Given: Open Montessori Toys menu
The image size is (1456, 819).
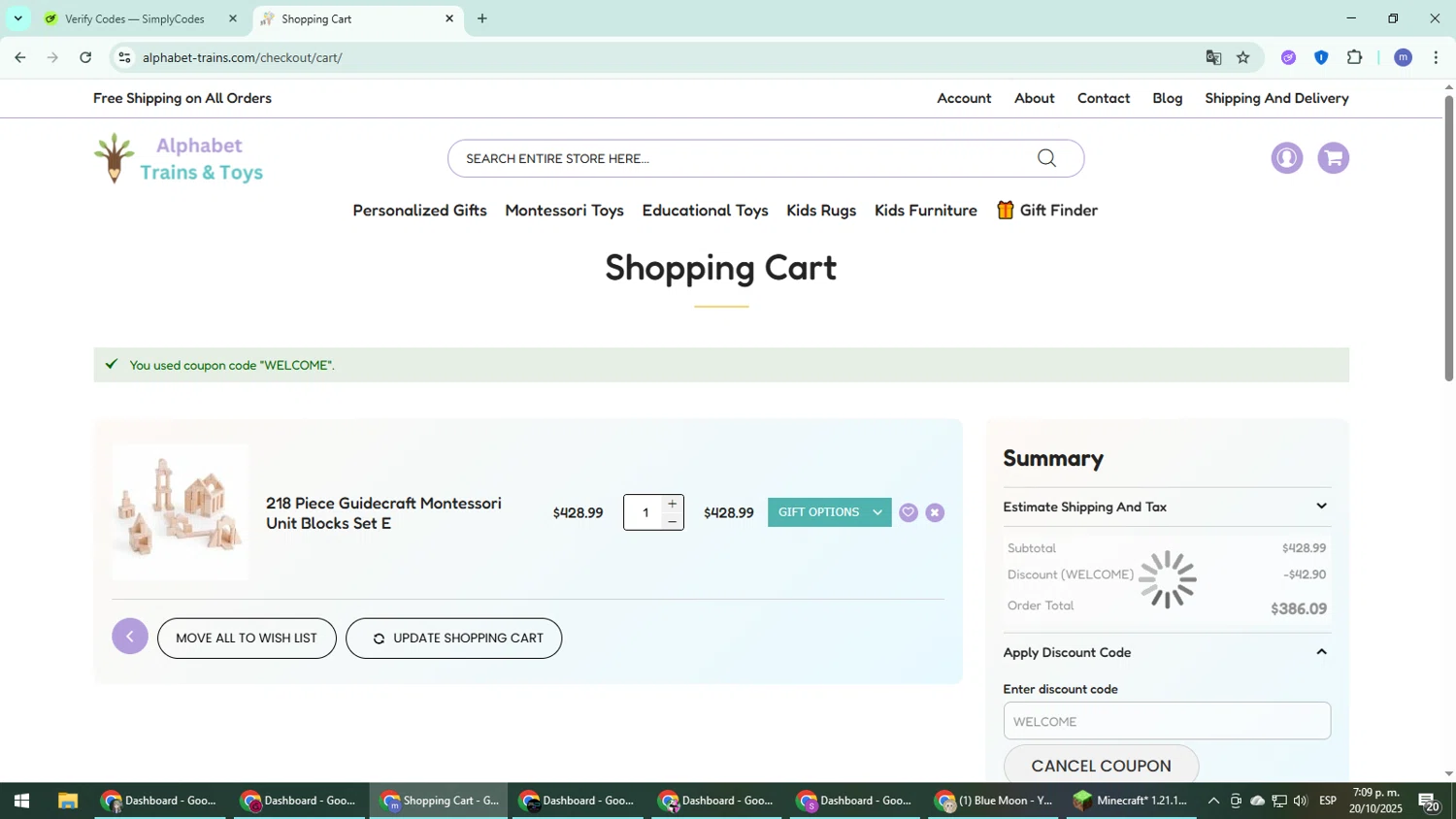Looking at the screenshot, I should click(564, 211).
